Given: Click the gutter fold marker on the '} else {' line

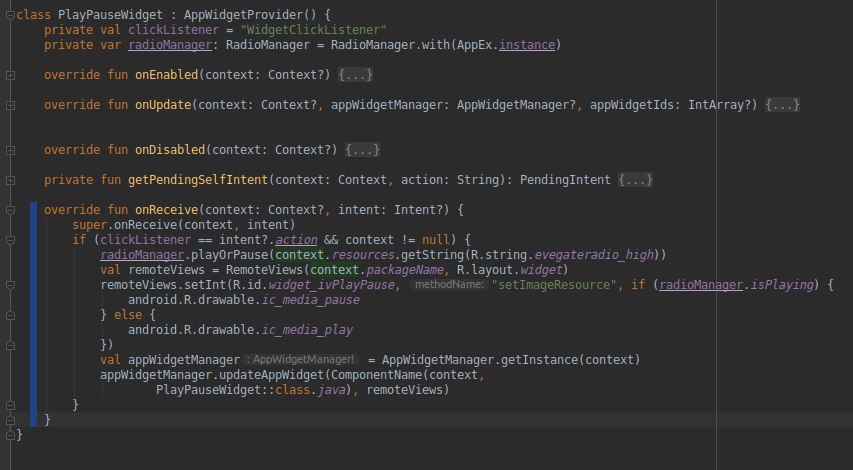Looking at the screenshot, I should [10, 315].
